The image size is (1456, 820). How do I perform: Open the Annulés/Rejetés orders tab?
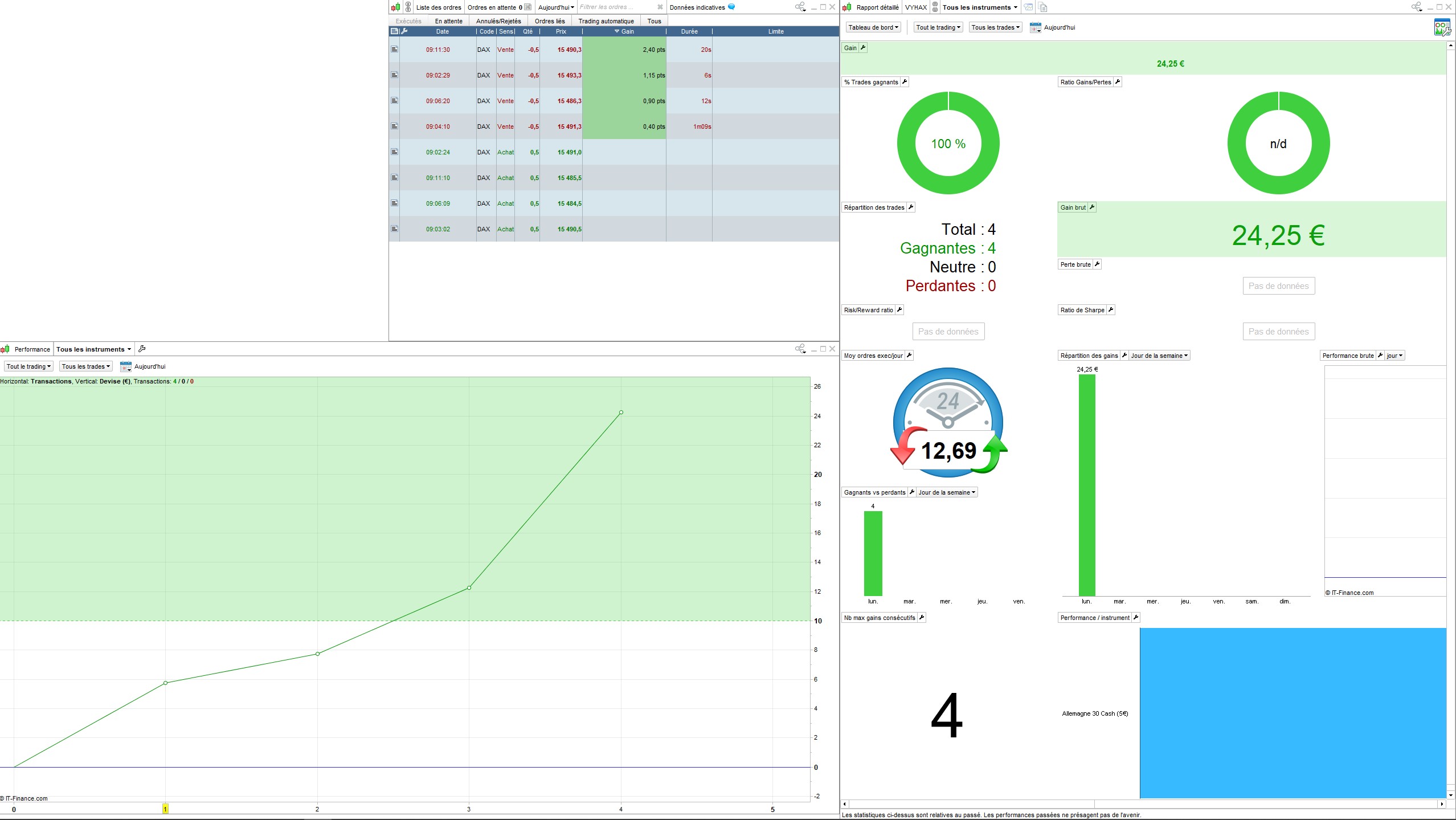click(x=498, y=21)
